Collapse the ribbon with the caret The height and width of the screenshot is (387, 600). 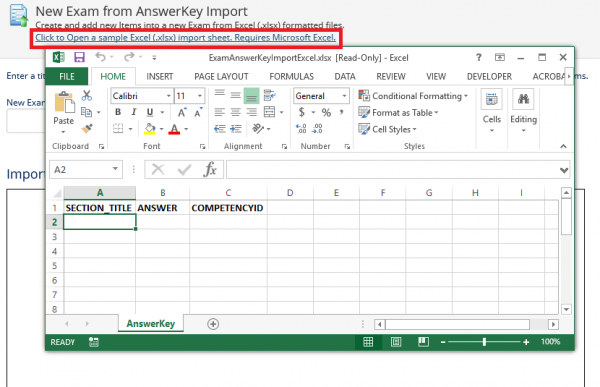coord(563,146)
